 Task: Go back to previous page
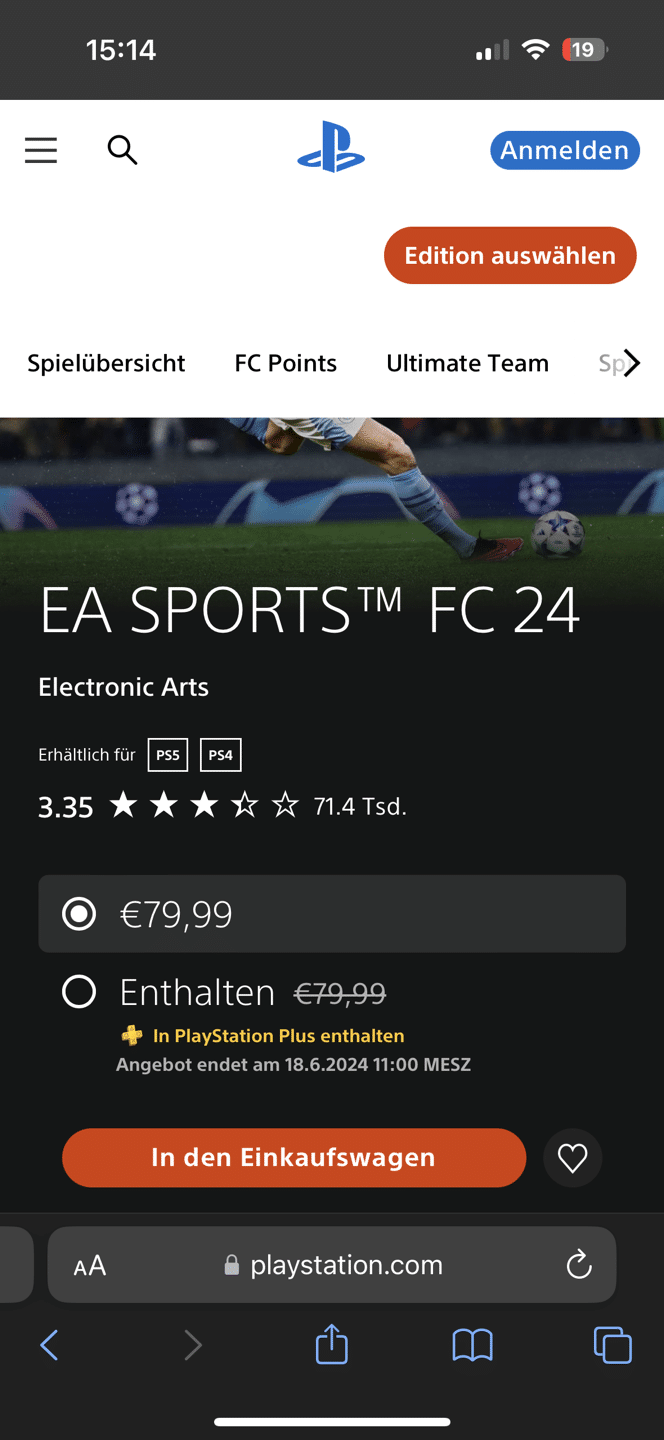[49, 1345]
